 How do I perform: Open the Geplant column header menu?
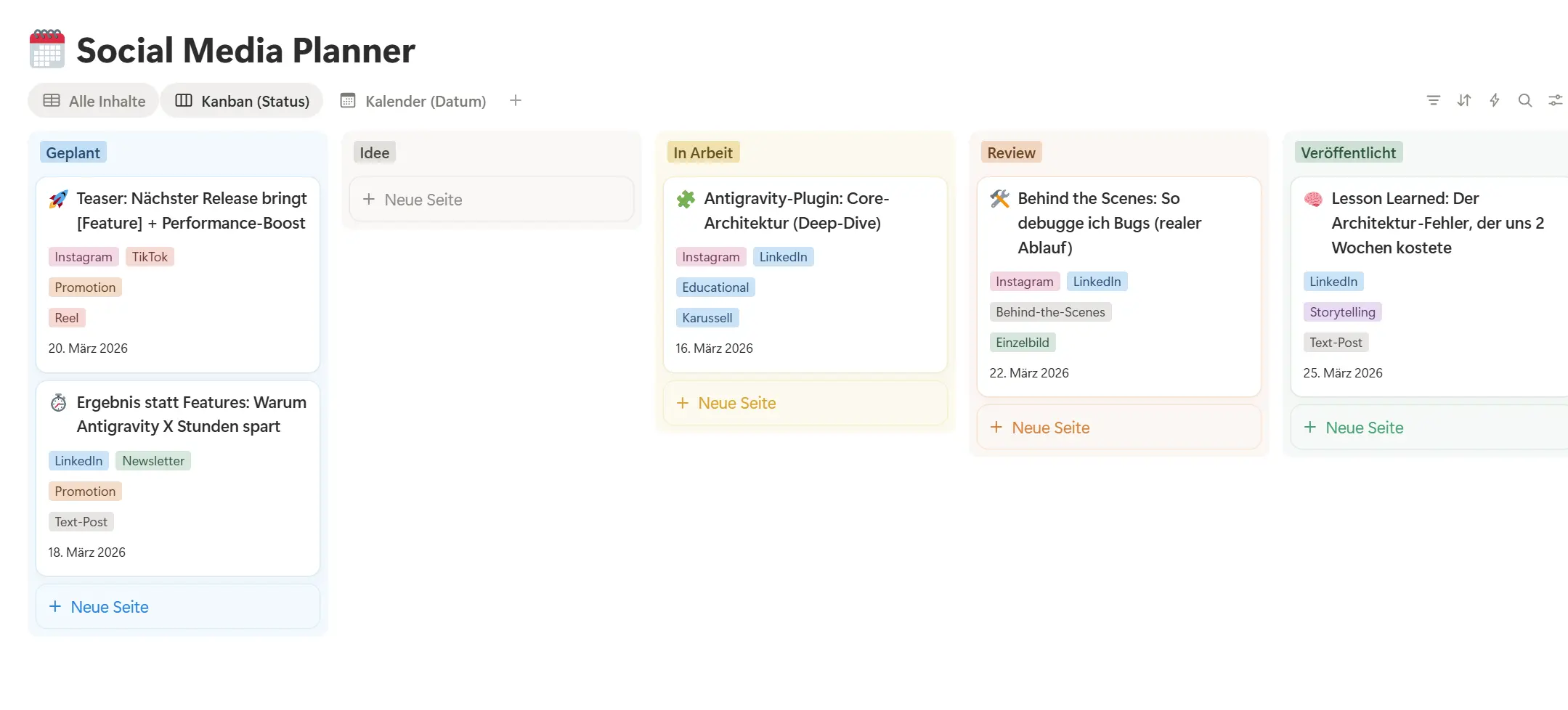(x=73, y=152)
